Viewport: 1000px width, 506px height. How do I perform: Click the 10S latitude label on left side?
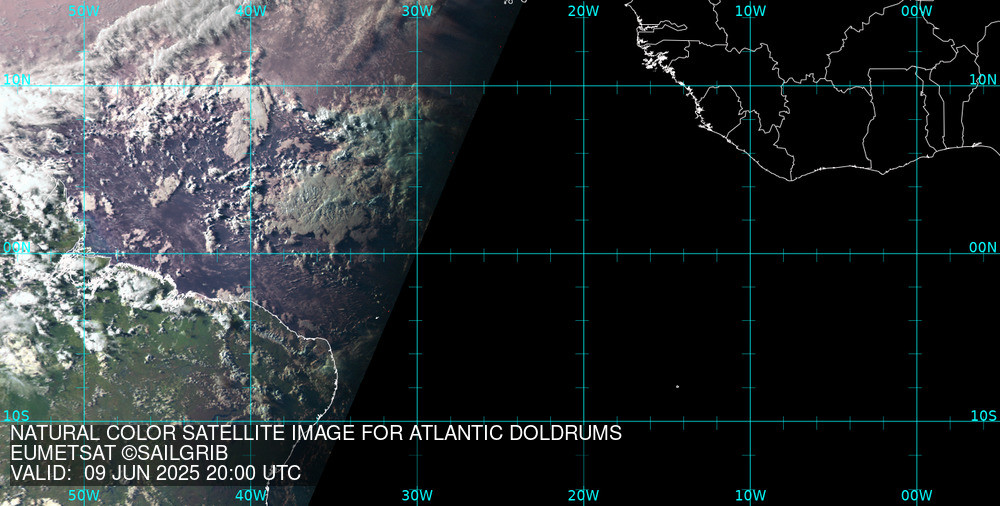(x=17, y=416)
